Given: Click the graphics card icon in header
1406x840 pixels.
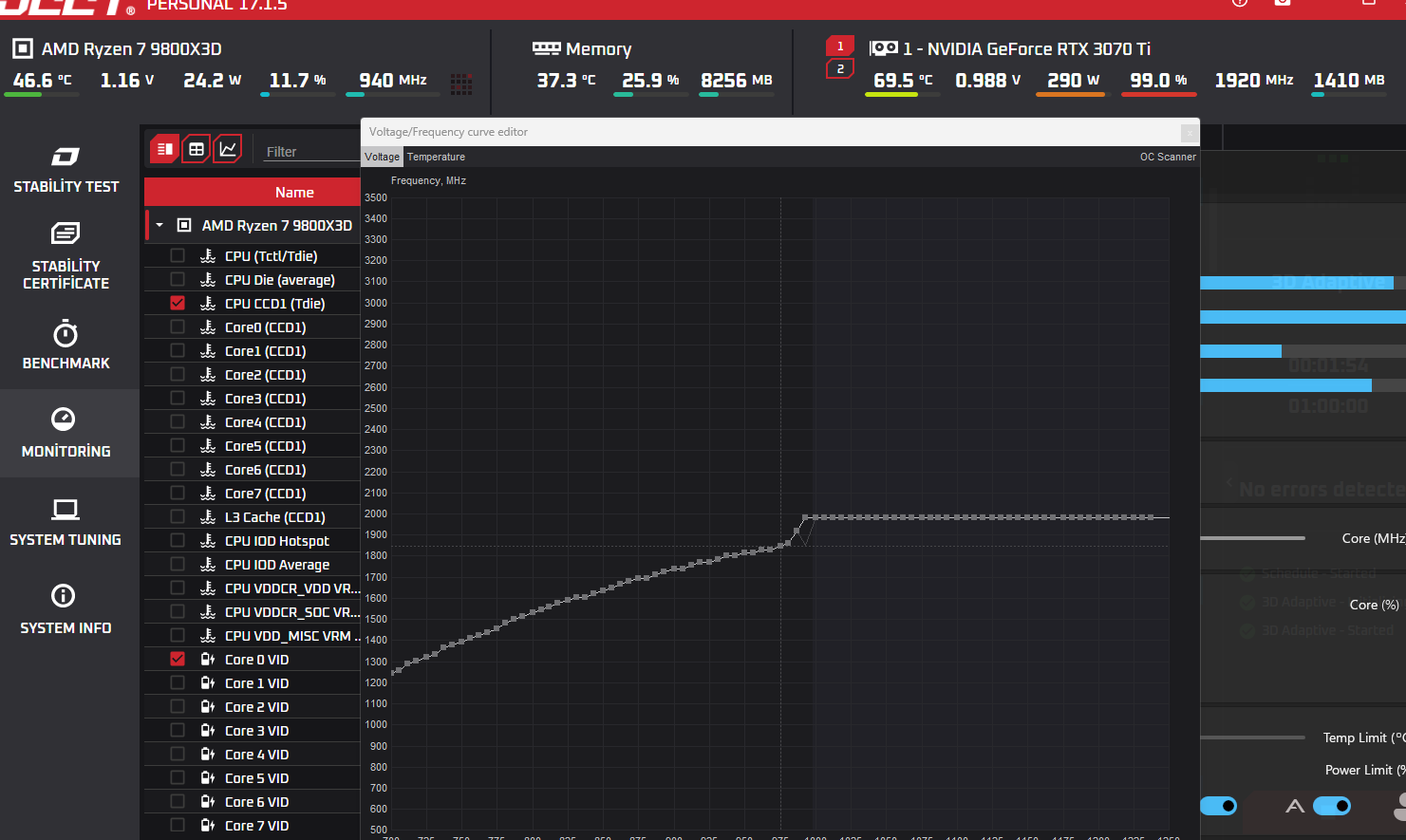Looking at the screenshot, I should pos(884,48).
